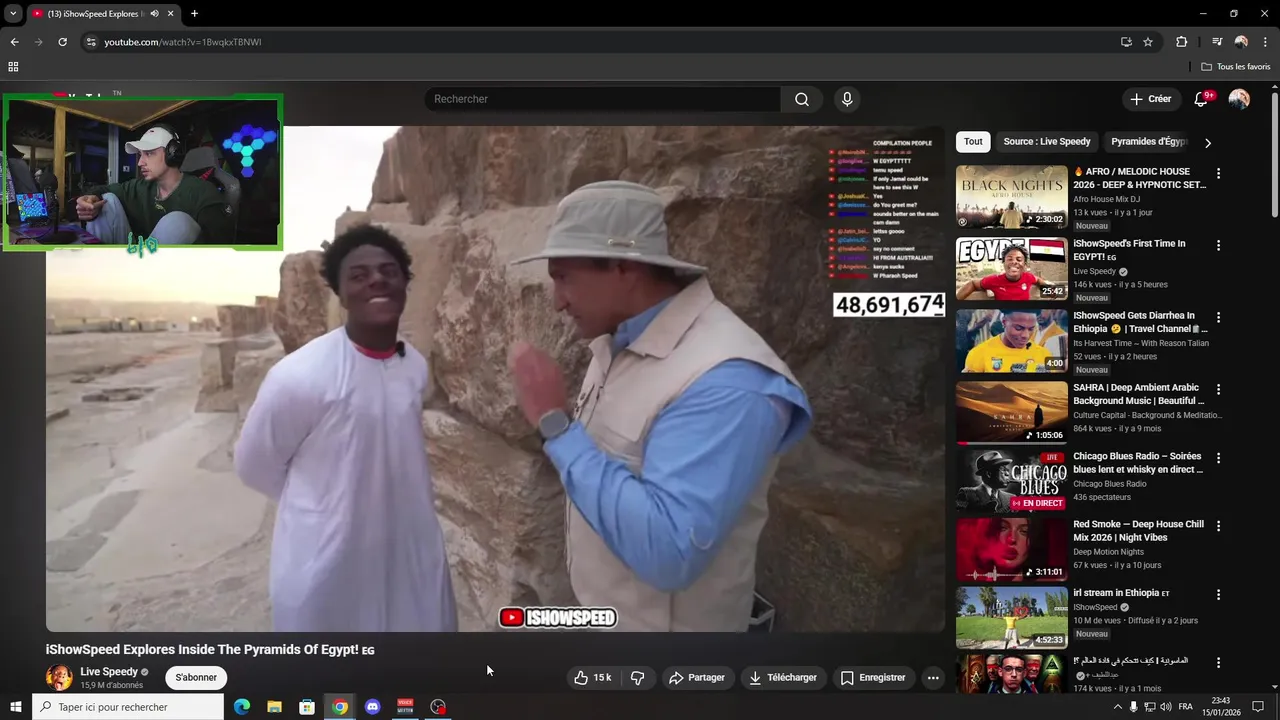Open system volume icon in tray
The height and width of the screenshot is (720, 1280).
1166,707
